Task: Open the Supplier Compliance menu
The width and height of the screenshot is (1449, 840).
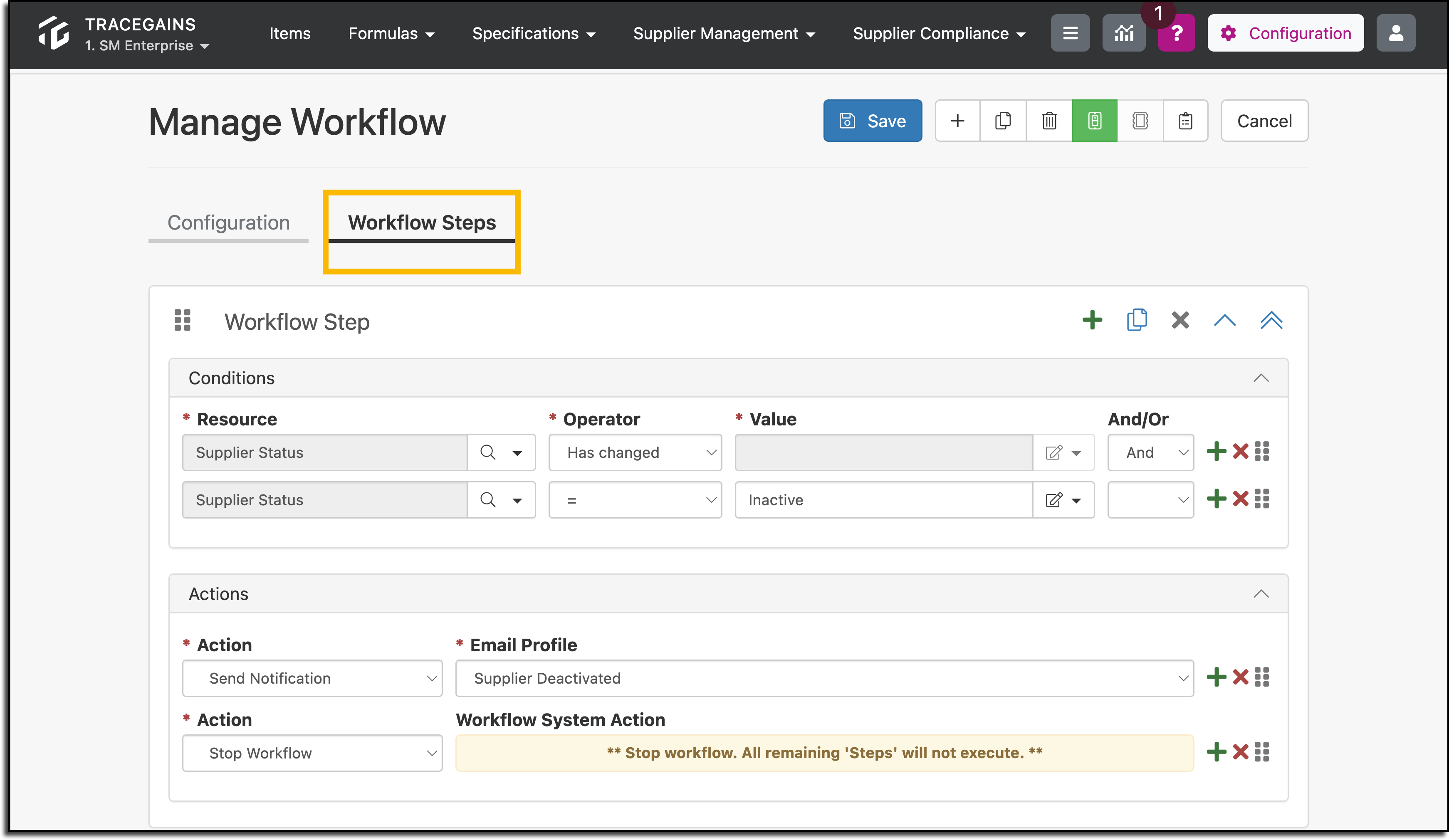Action: point(939,33)
